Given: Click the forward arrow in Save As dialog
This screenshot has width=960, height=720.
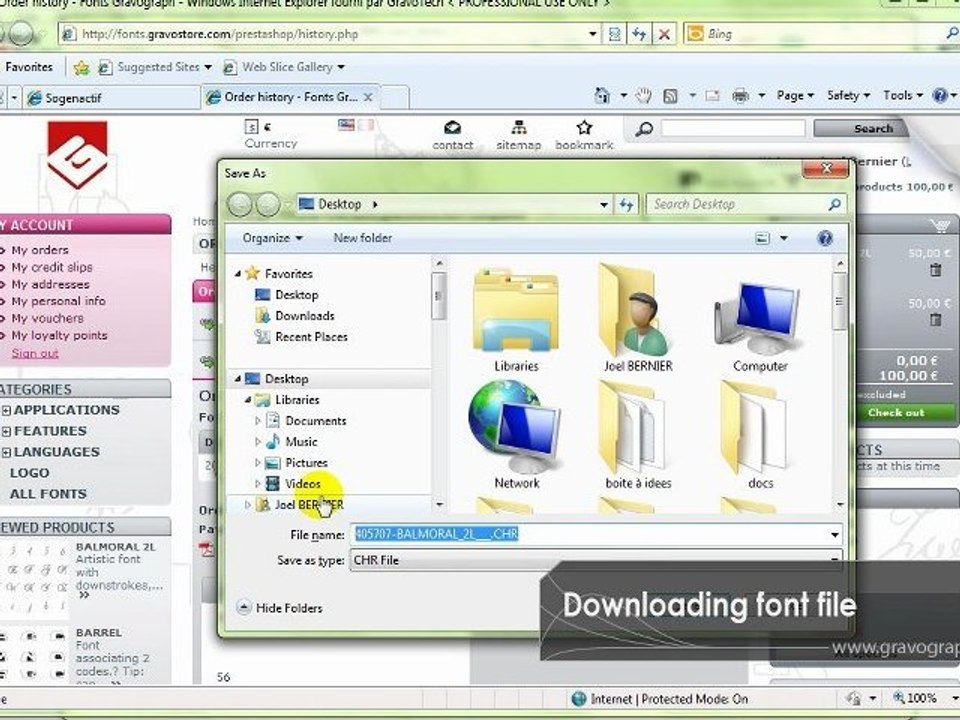Looking at the screenshot, I should point(268,204).
